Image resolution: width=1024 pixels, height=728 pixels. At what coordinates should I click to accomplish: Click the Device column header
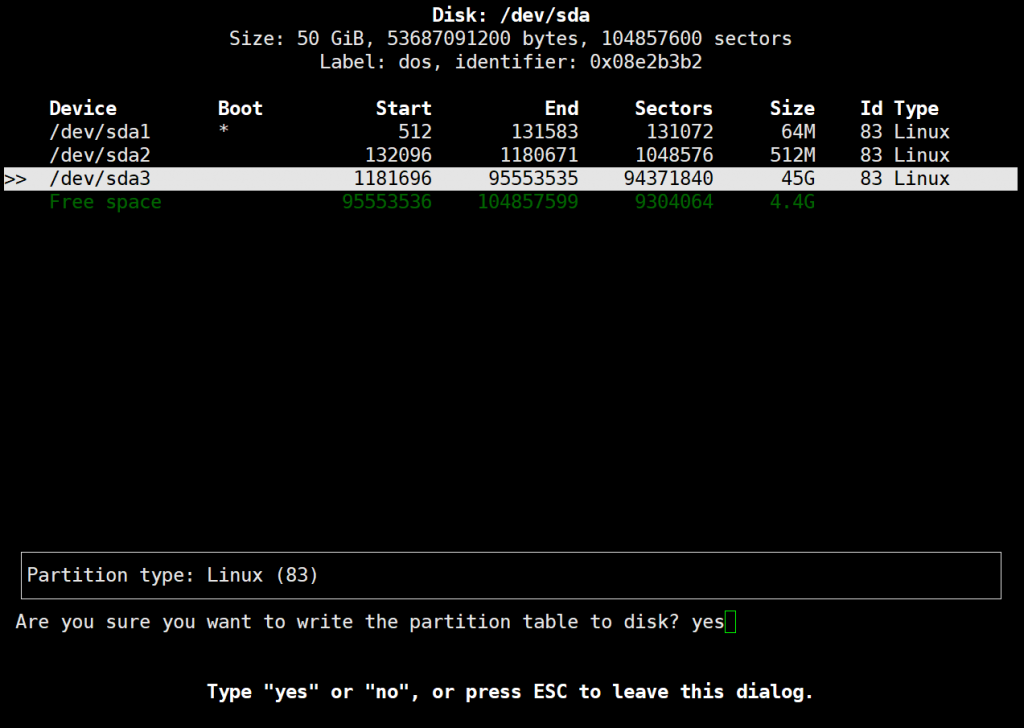pos(82,108)
